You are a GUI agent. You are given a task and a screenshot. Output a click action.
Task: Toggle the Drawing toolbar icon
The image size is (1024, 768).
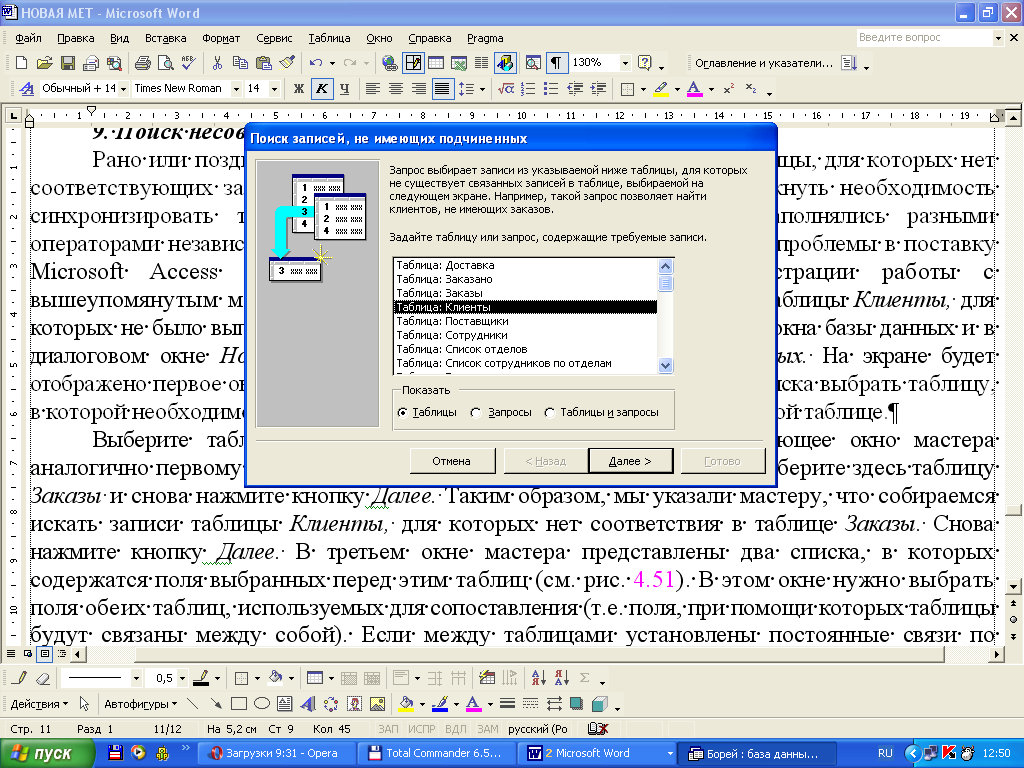(x=505, y=63)
